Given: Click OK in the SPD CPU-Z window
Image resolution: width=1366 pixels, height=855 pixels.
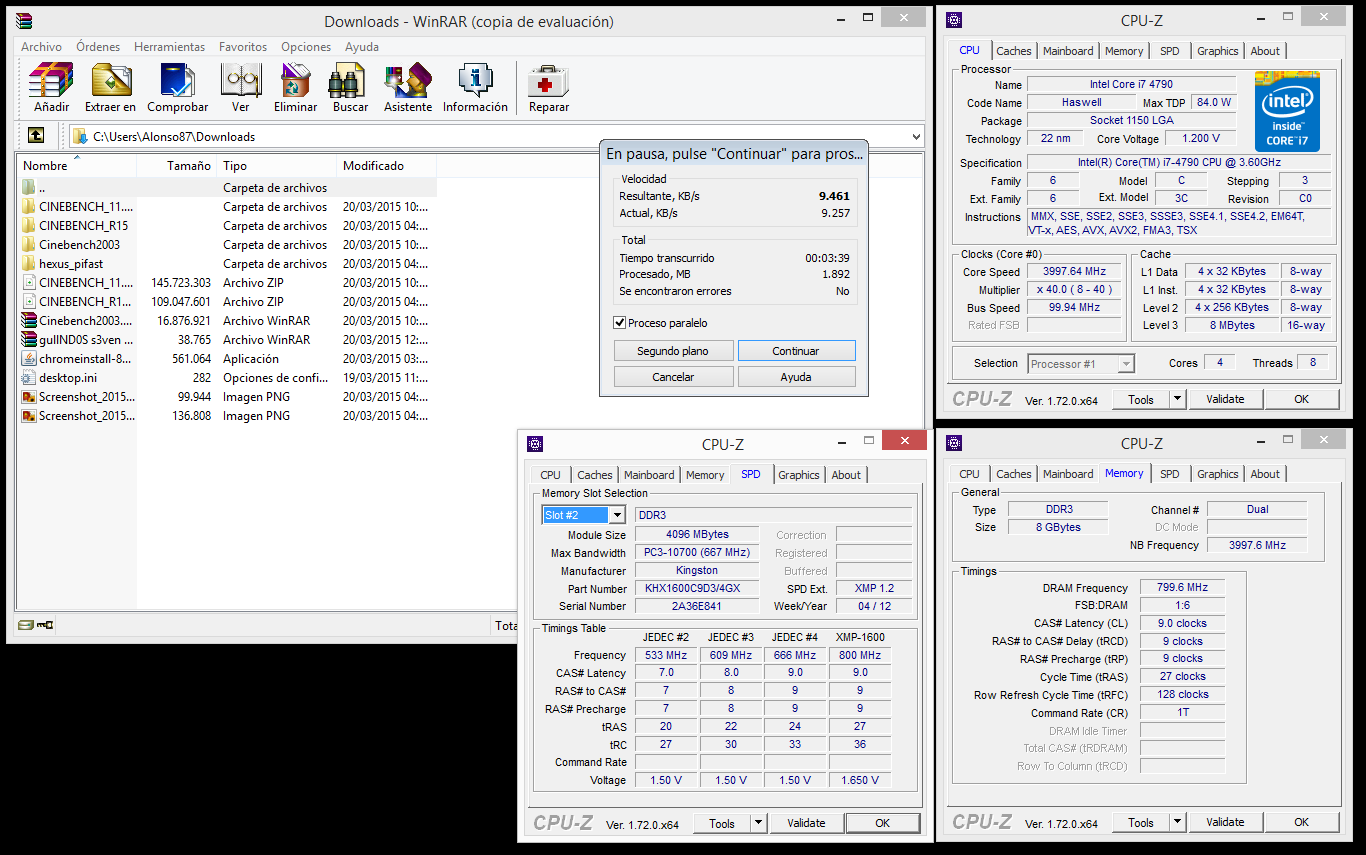Looking at the screenshot, I should point(882,823).
